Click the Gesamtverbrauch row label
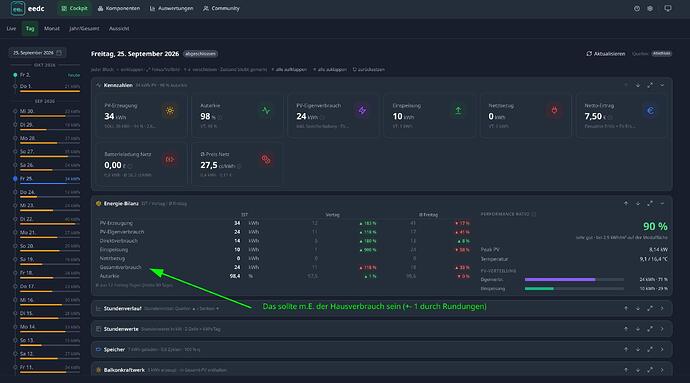Screen dimensions: 690x383 [x=121, y=267]
